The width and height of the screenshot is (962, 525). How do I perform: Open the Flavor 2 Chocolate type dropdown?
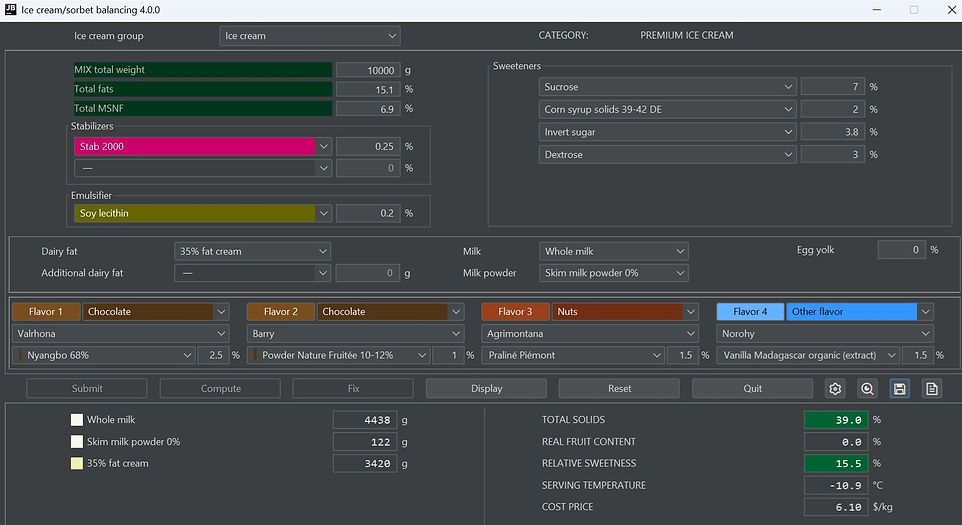pos(390,312)
